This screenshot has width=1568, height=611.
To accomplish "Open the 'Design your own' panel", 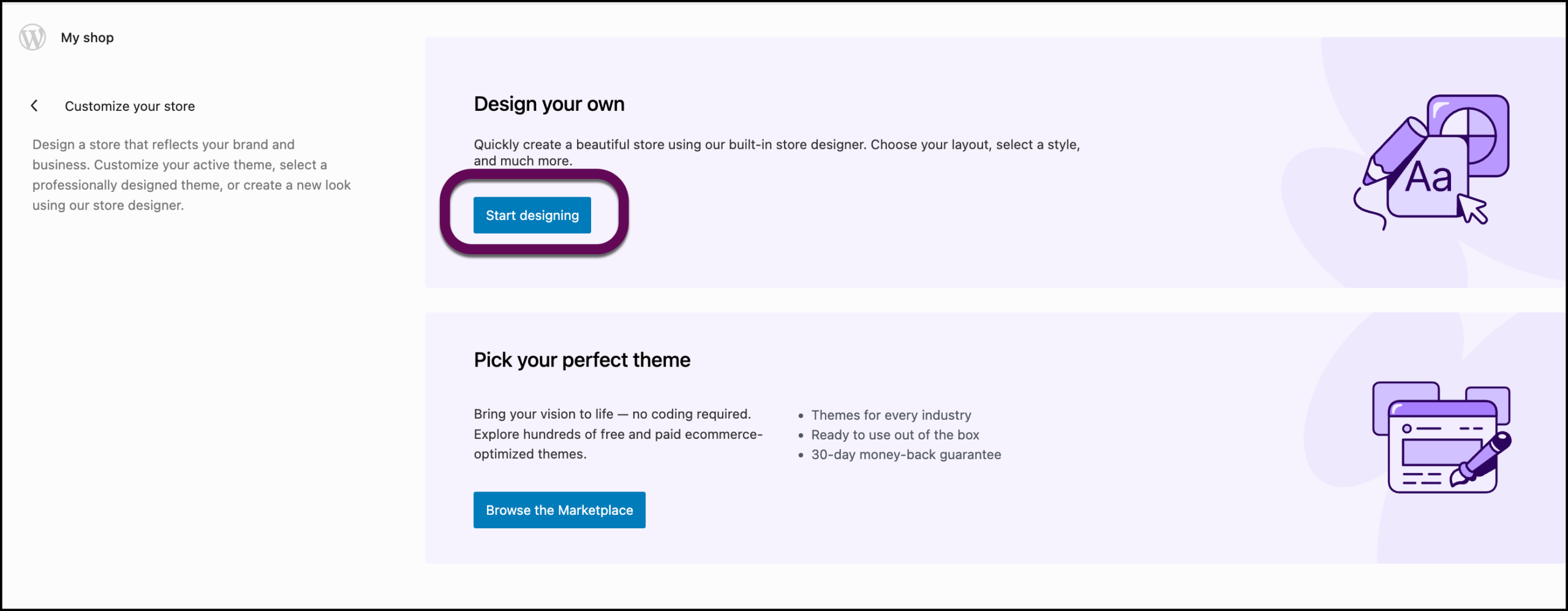I will pos(548,104).
